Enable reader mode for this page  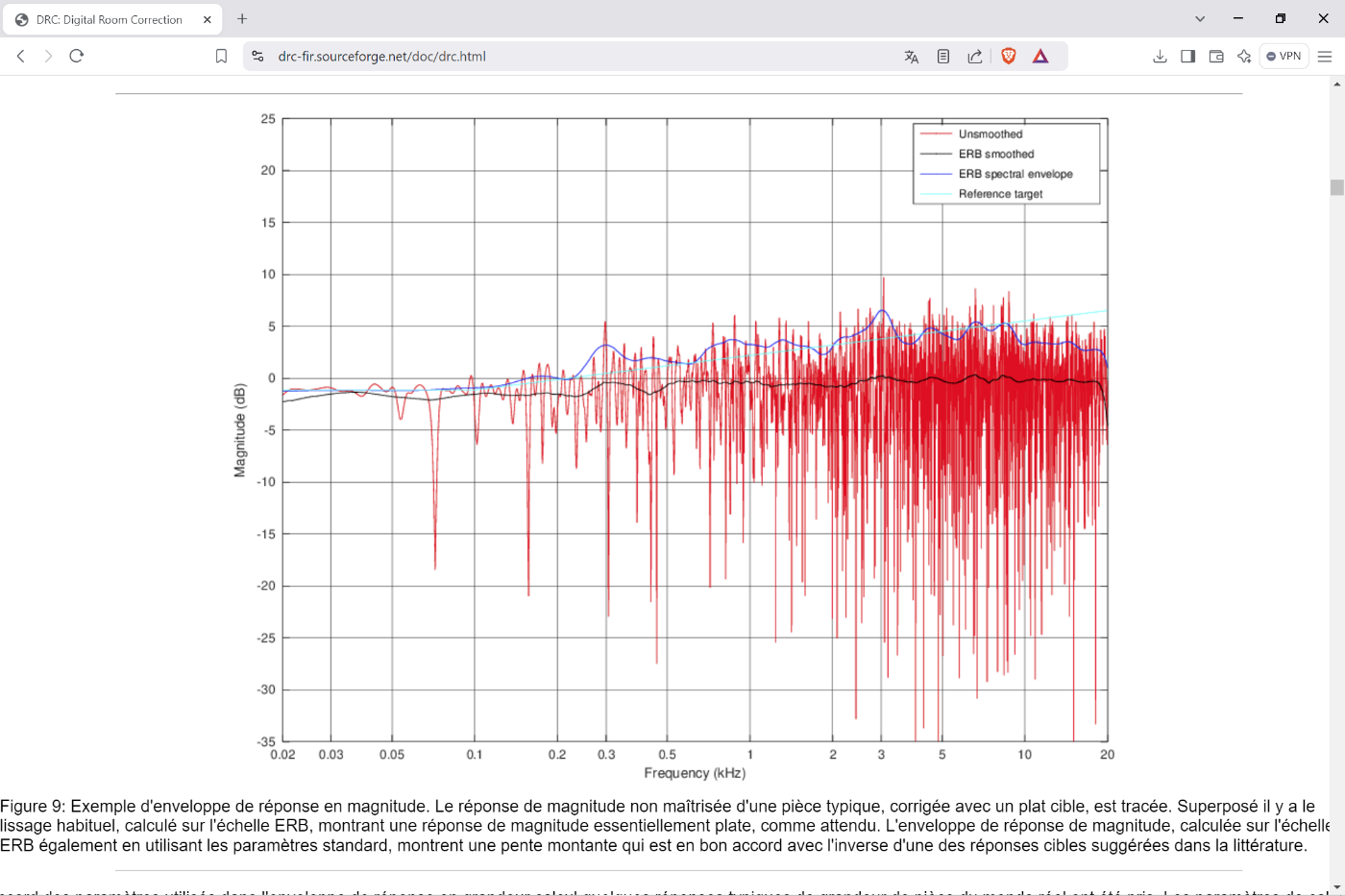coord(943,57)
